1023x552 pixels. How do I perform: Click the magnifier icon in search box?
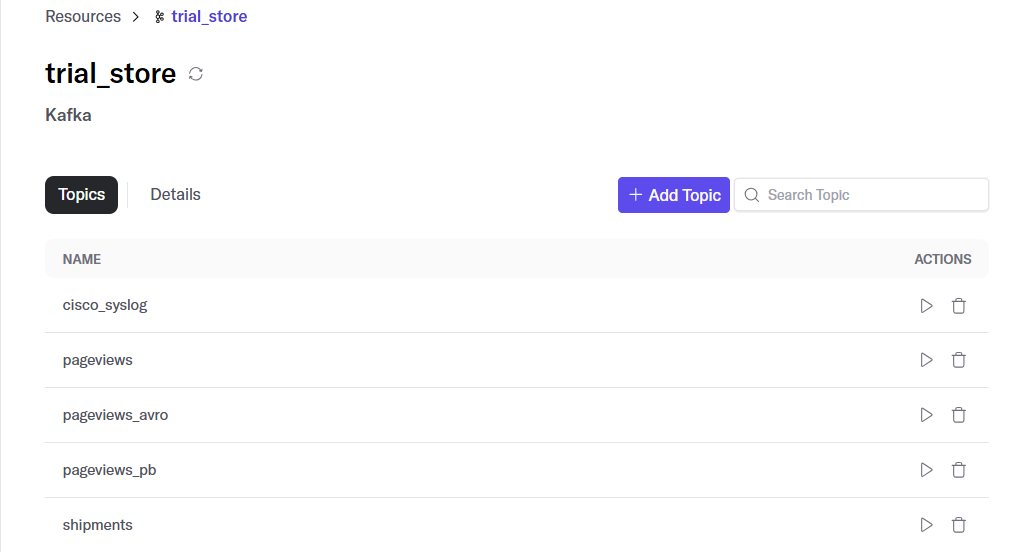[x=752, y=195]
